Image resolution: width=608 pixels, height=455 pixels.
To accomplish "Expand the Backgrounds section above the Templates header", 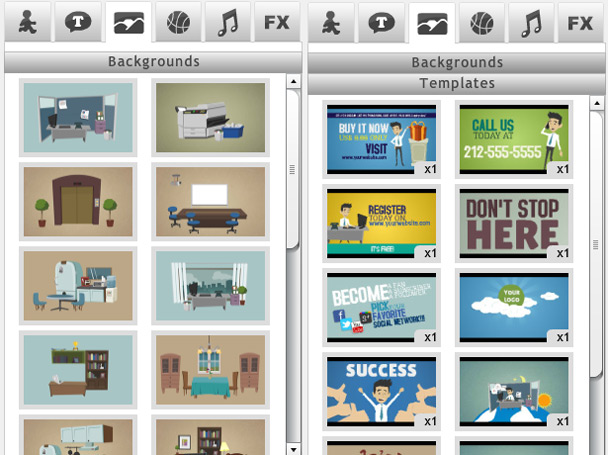I will (x=456, y=63).
